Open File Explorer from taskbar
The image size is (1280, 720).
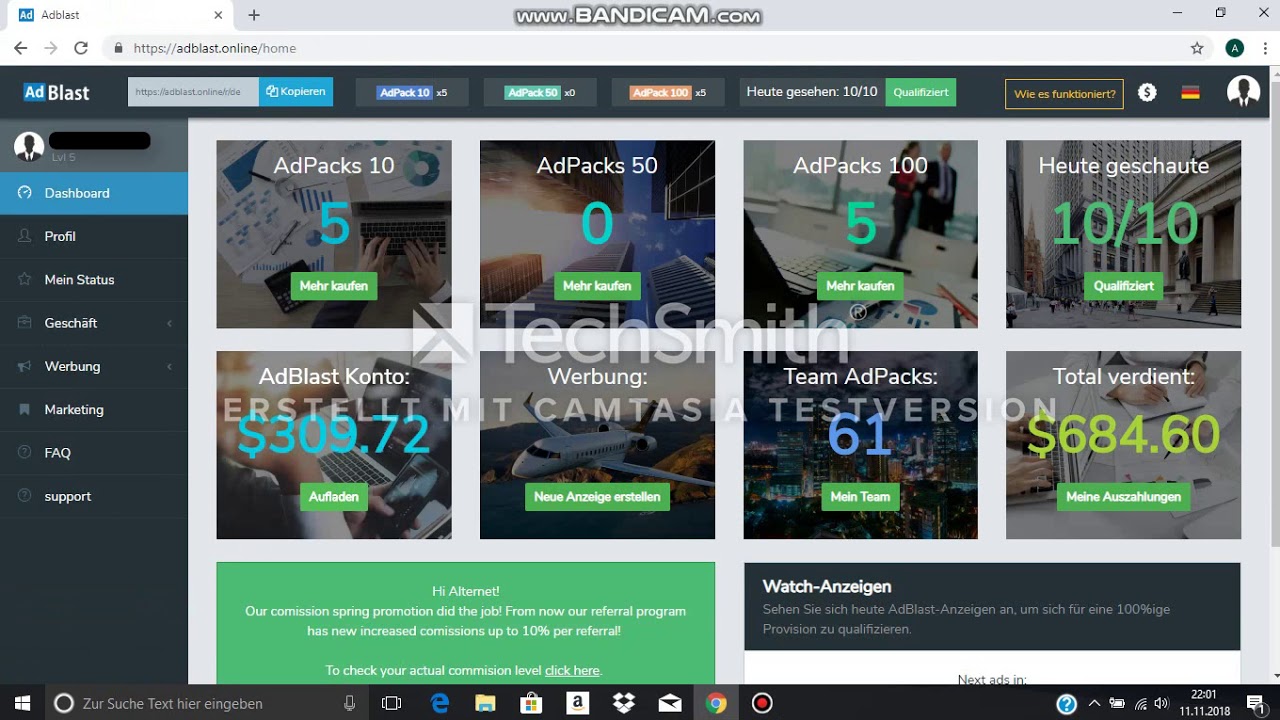point(485,703)
